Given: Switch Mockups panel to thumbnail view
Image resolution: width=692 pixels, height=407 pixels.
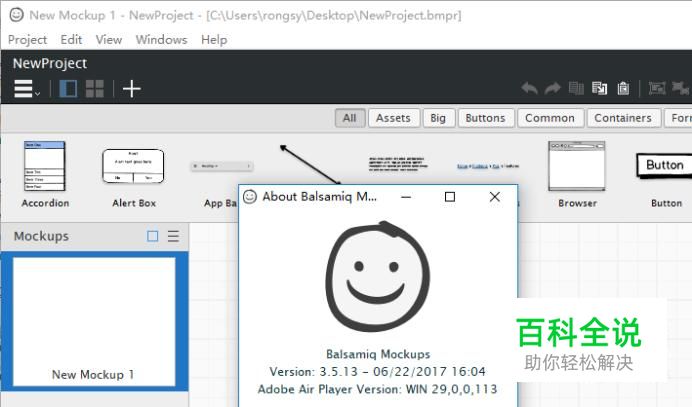Looking at the screenshot, I should [x=153, y=236].
